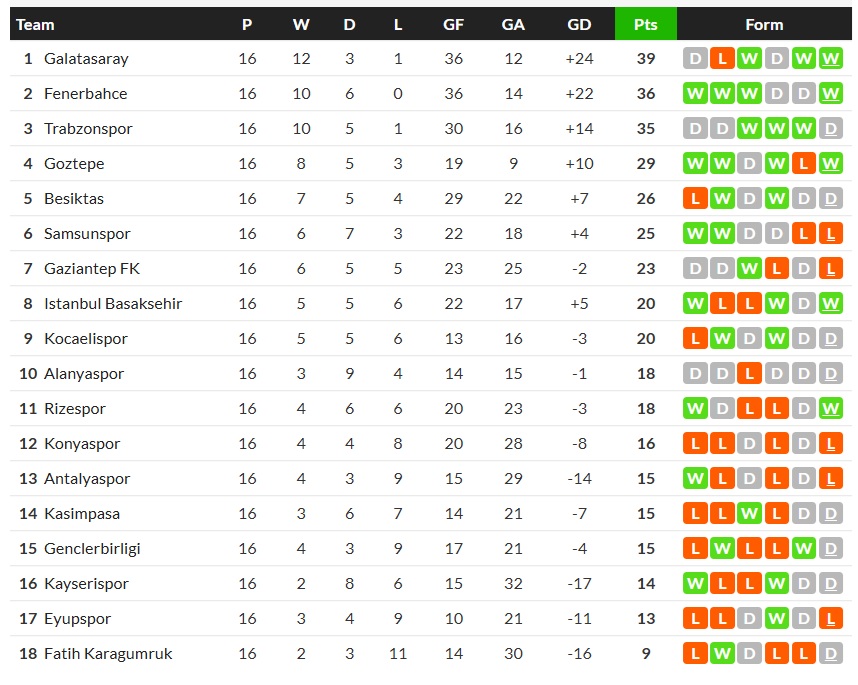Image resolution: width=858 pixels, height=685 pixels.
Task: Open the Fenerbahce team link
Action: (x=85, y=94)
